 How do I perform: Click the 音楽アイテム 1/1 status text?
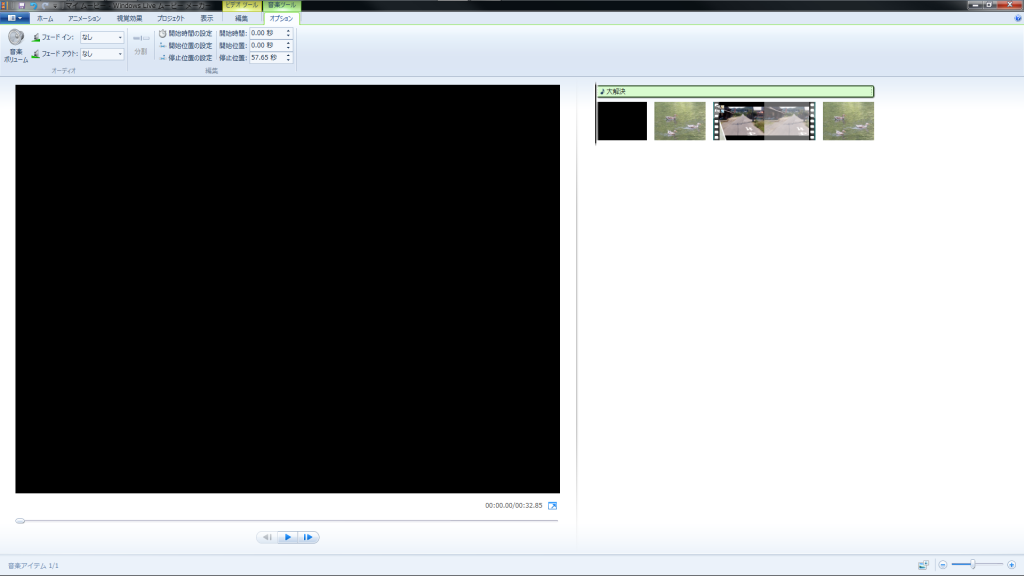(33, 566)
